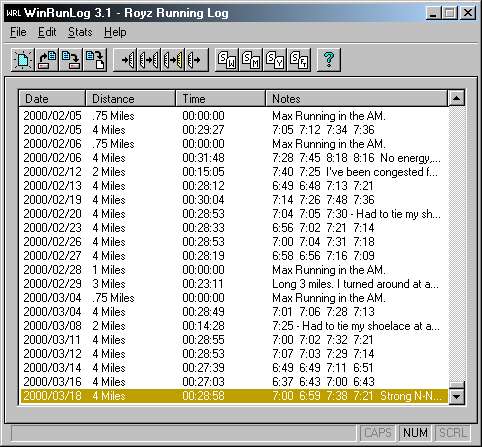Click the note "7:25 - Had to tie my shoelace"
Image resolution: width=482 pixels, height=447 pixels.
click(356, 326)
